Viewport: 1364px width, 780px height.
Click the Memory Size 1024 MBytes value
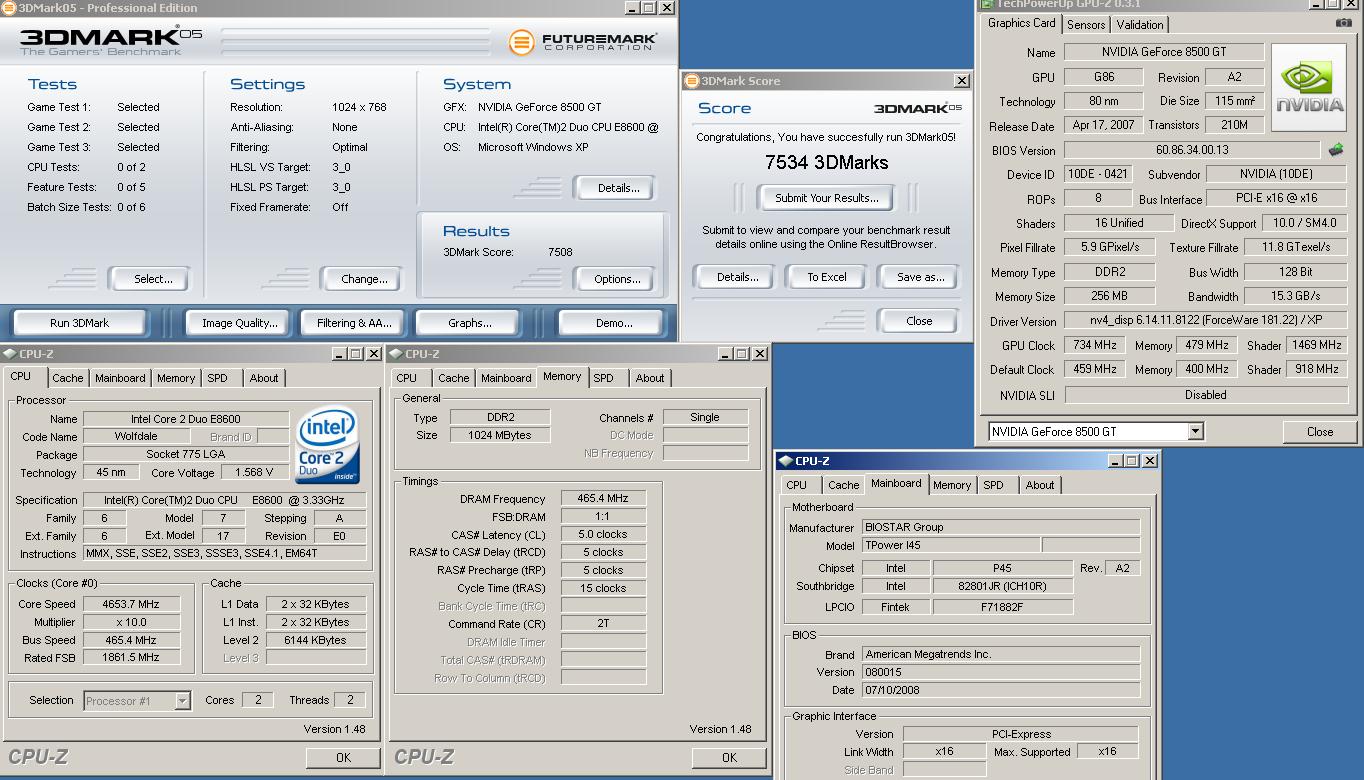[x=498, y=435]
